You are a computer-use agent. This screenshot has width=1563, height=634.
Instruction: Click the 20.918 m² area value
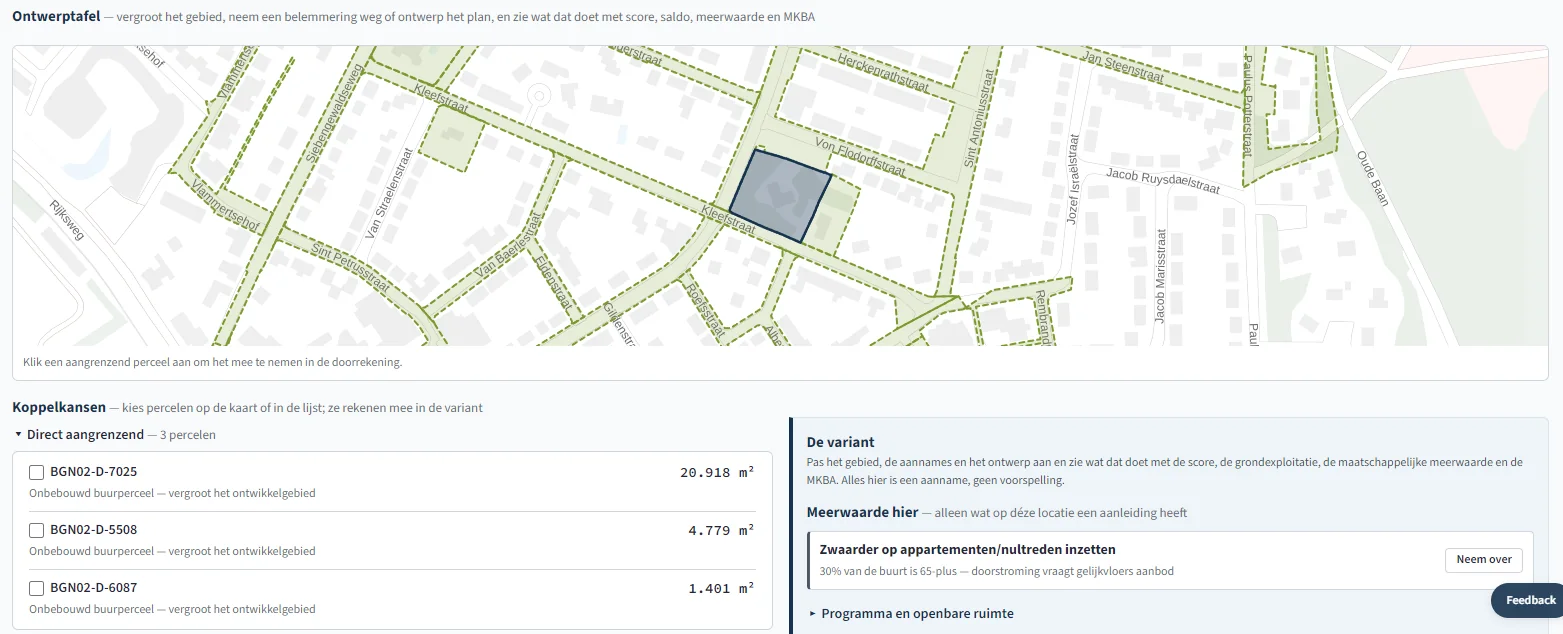[717, 472]
